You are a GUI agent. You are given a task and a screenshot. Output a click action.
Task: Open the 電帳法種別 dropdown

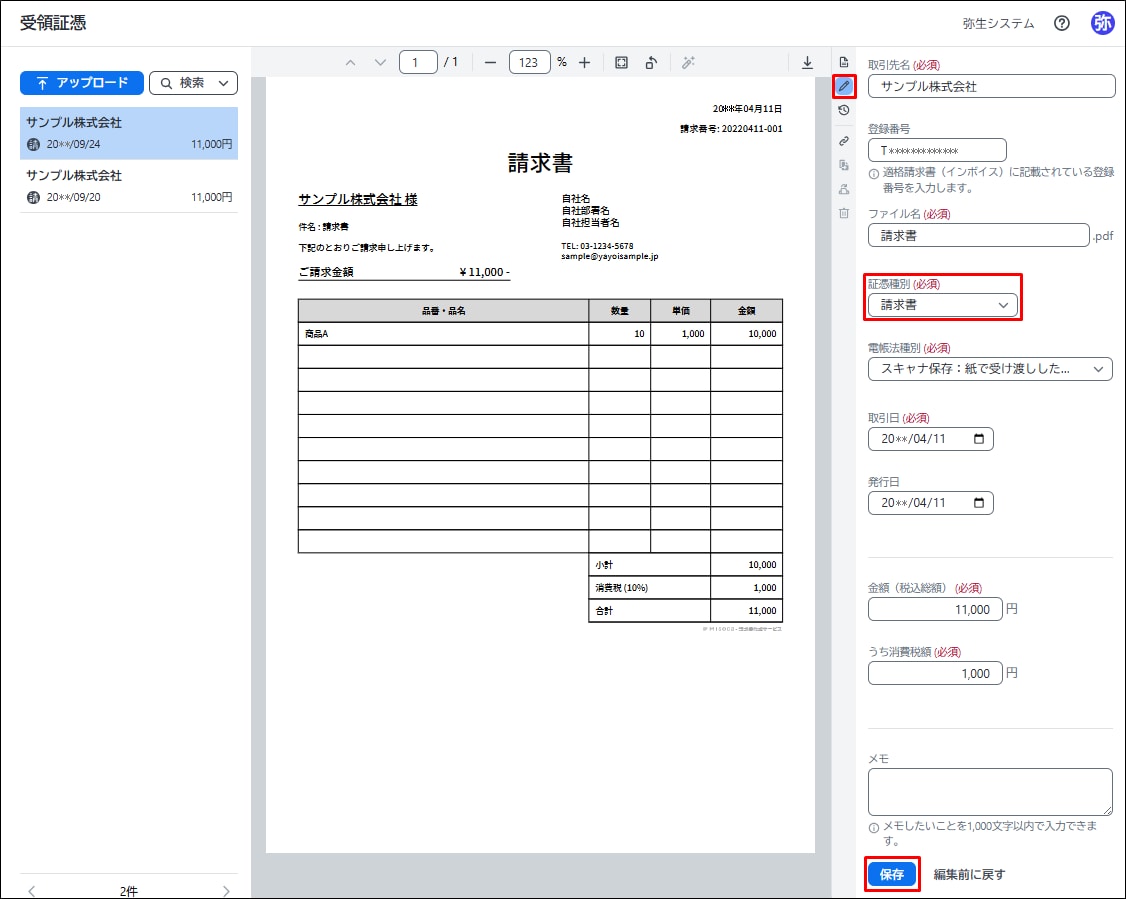pyautogui.click(x=990, y=369)
